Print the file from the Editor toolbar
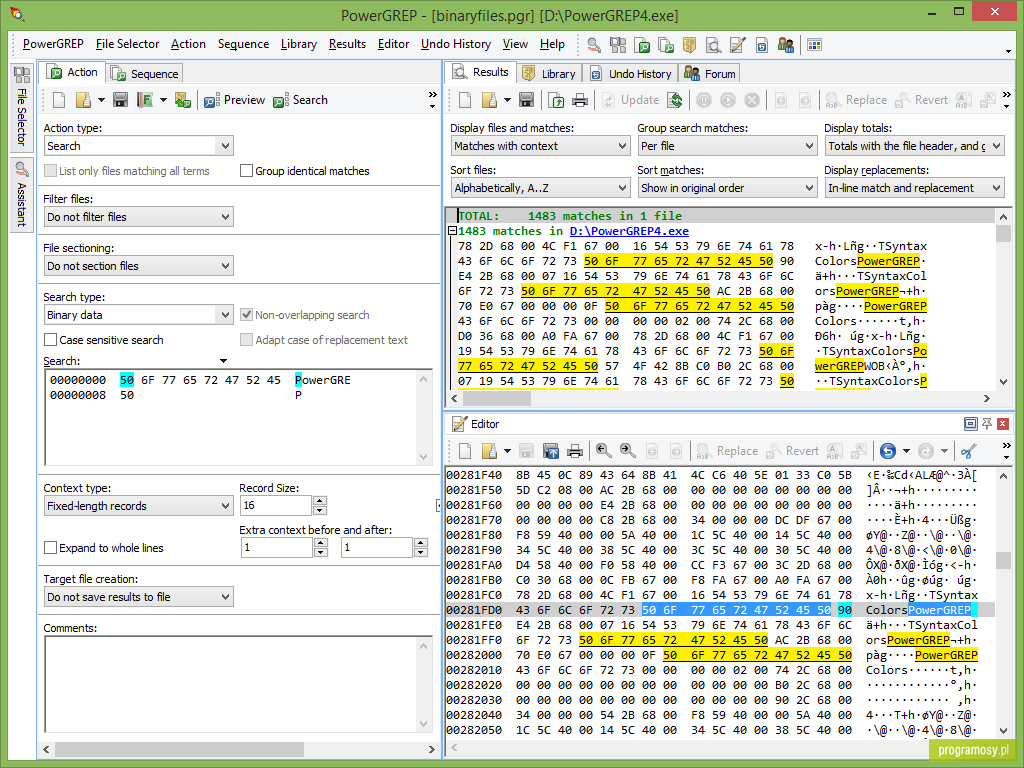Image resolution: width=1024 pixels, height=768 pixels. [x=575, y=451]
